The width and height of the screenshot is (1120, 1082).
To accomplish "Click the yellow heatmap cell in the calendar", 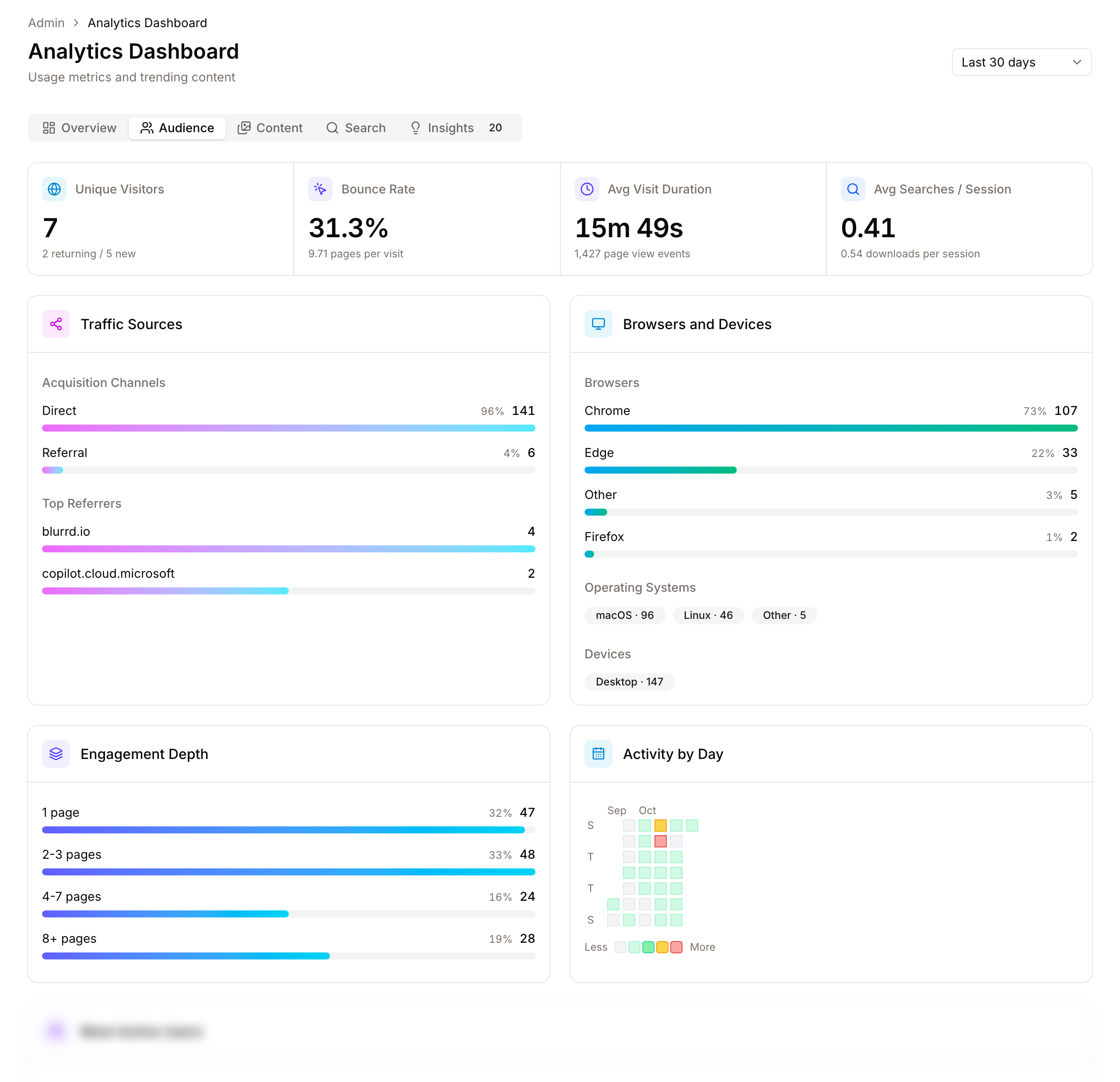I will (661, 826).
